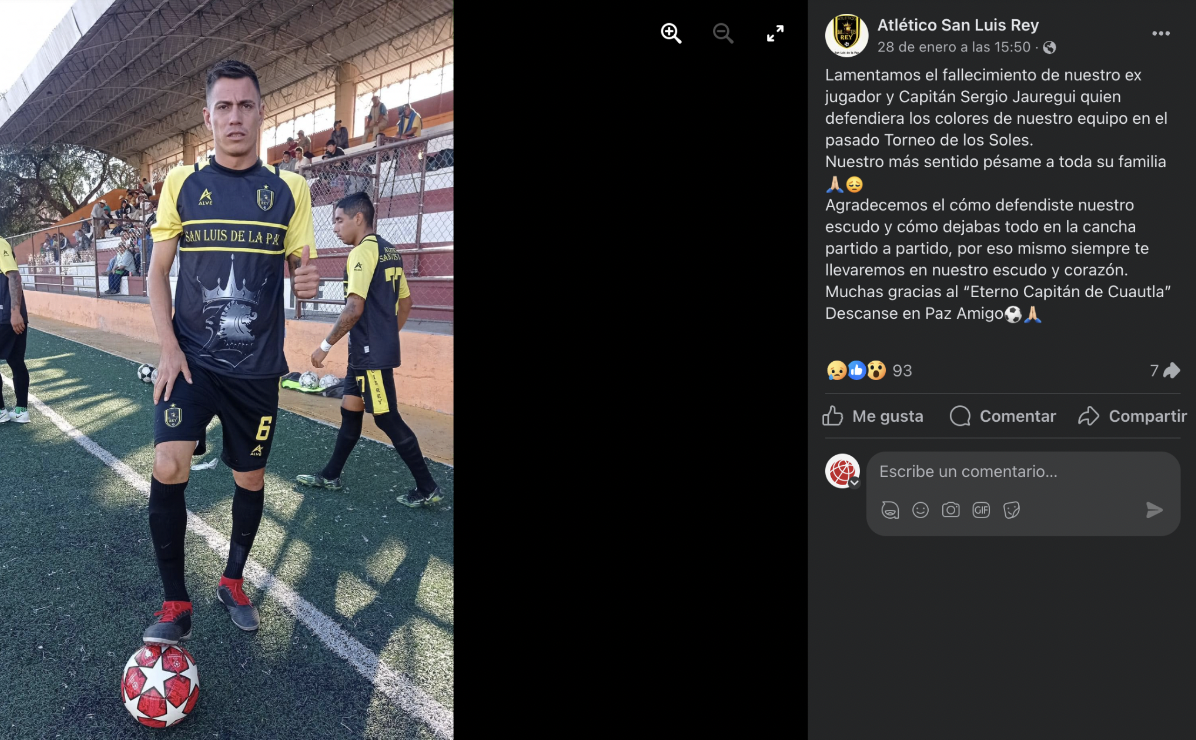Open the 7 shares count
Screen dimensions: 1196x740
(x=1165, y=371)
